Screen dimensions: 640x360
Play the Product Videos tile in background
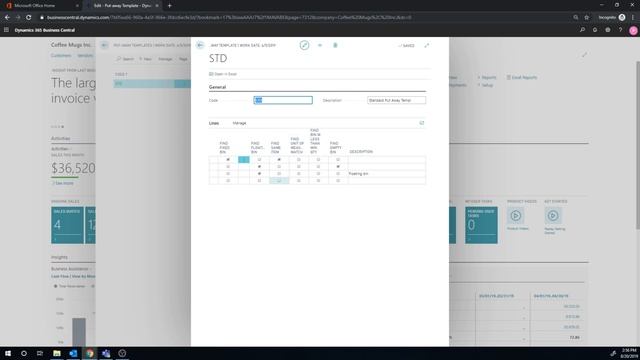[x=516, y=216]
